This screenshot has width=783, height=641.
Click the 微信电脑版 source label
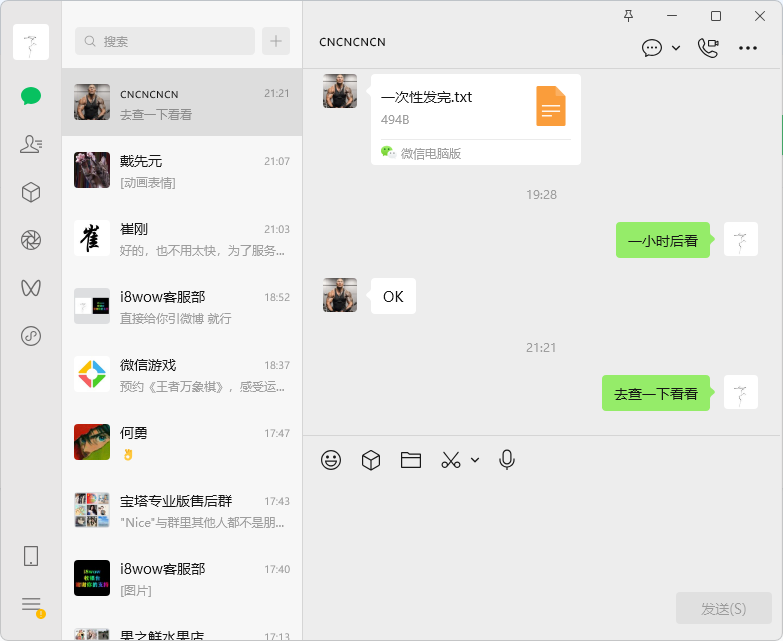pos(430,153)
